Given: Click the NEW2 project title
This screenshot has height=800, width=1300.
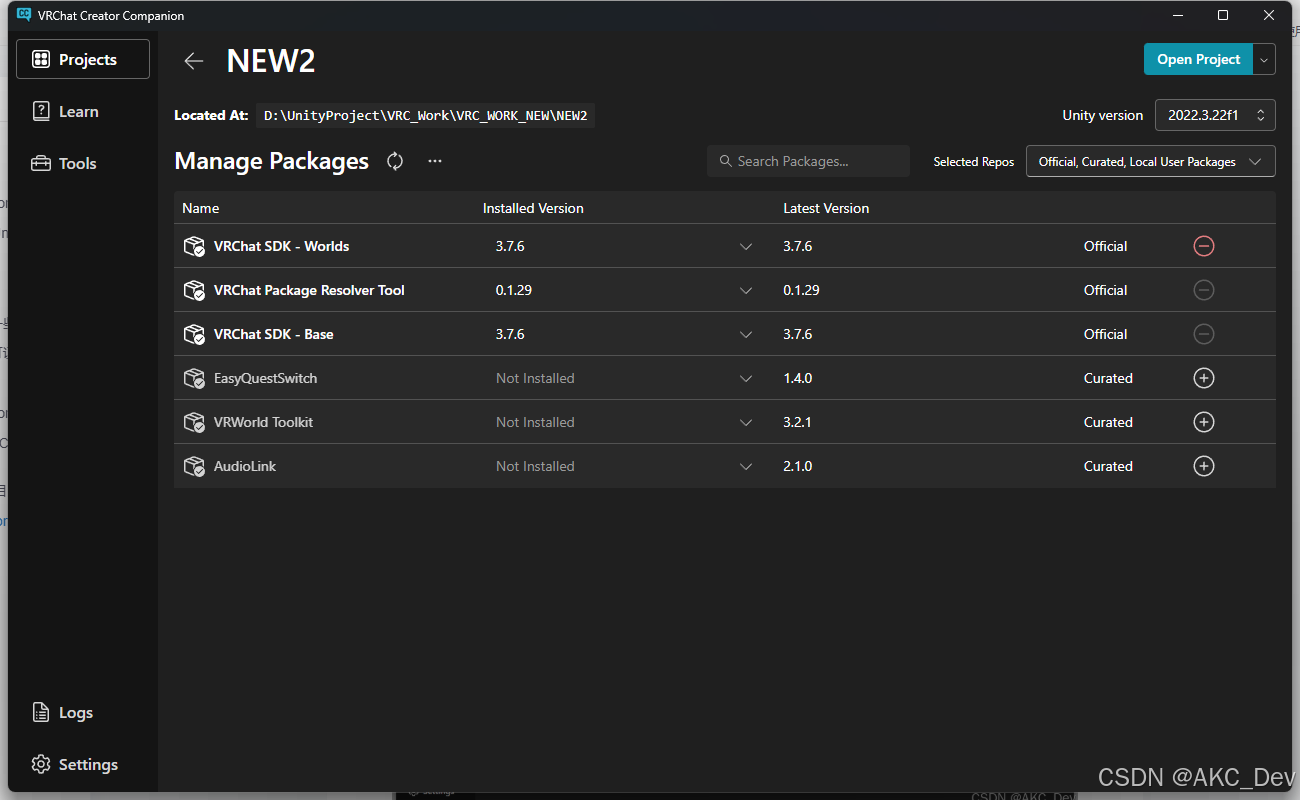Looking at the screenshot, I should 271,61.
